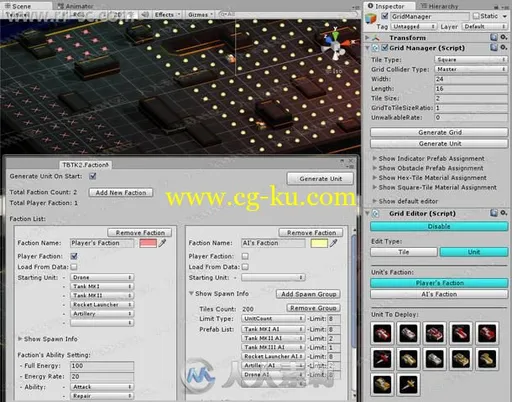Switch to the Animator tab
Image resolution: width=512 pixels, height=402 pixels.
point(76,6)
